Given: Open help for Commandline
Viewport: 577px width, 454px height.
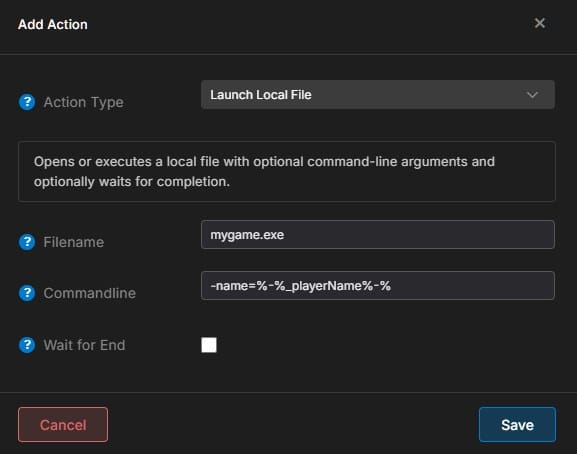Looking at the screenshot, I should [27, 293].
